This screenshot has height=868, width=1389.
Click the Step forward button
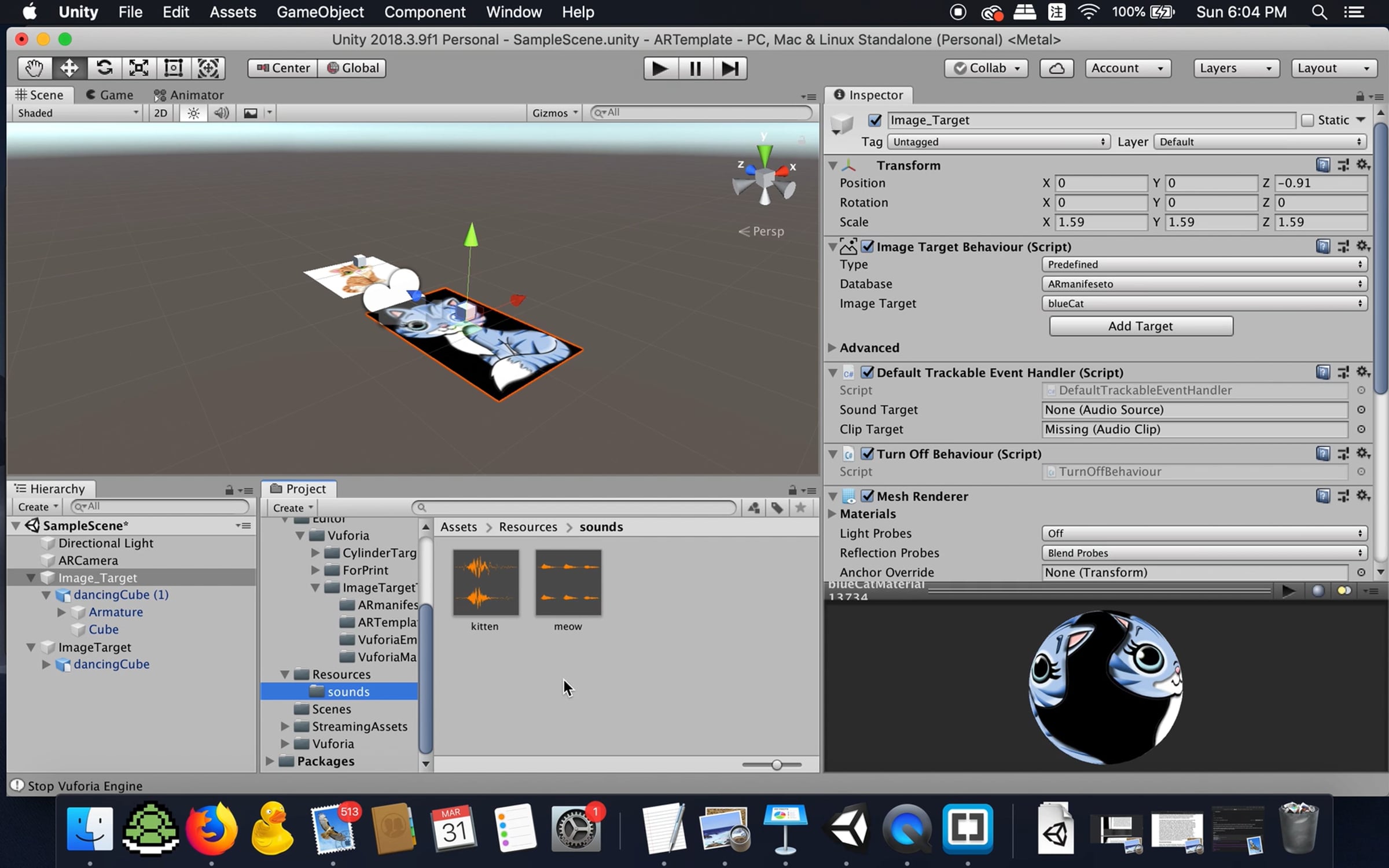point(729,68)
